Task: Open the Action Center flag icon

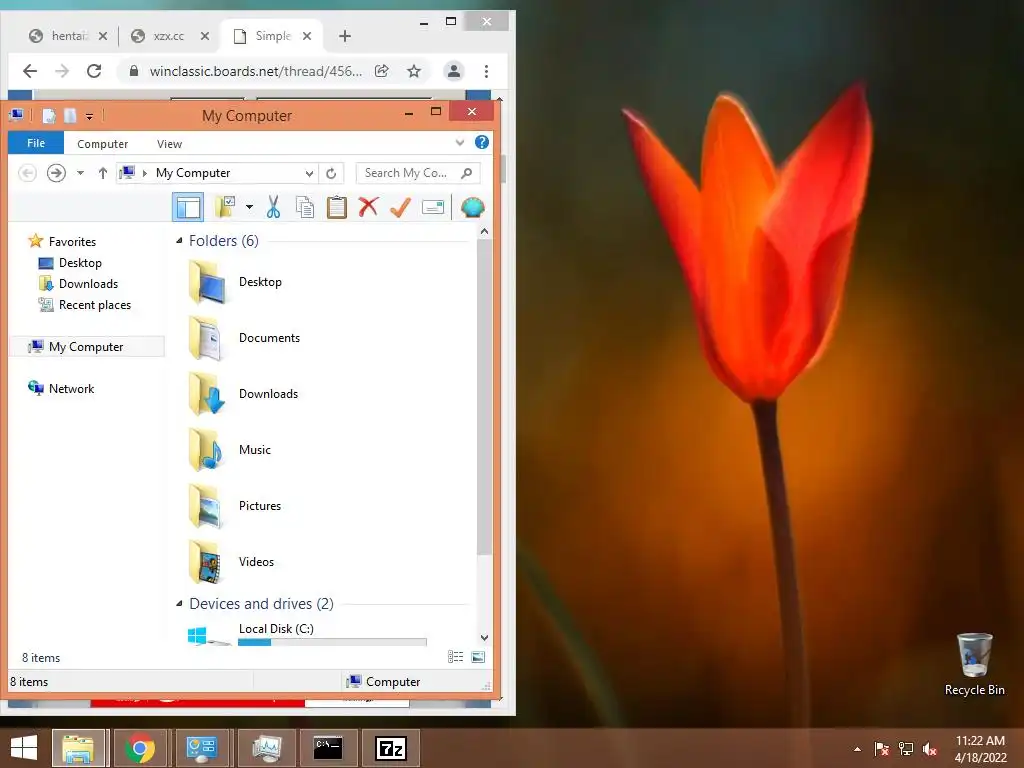Action: [x=881, y=749]
